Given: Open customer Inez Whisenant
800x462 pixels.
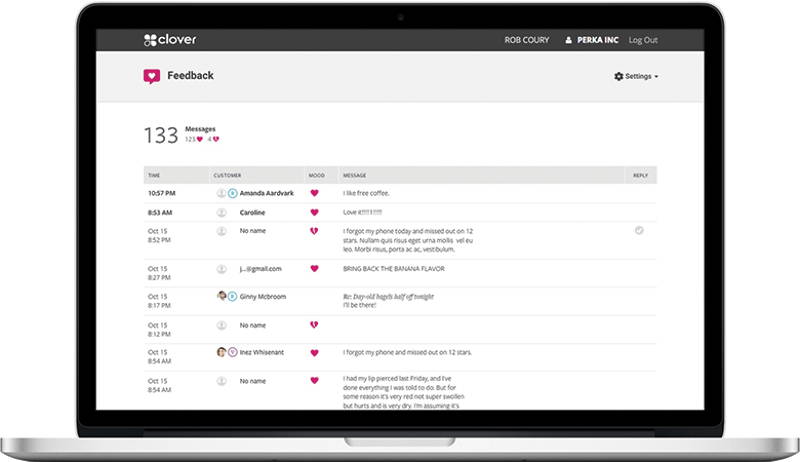Looking at the screenshot, I should point(262,352).
